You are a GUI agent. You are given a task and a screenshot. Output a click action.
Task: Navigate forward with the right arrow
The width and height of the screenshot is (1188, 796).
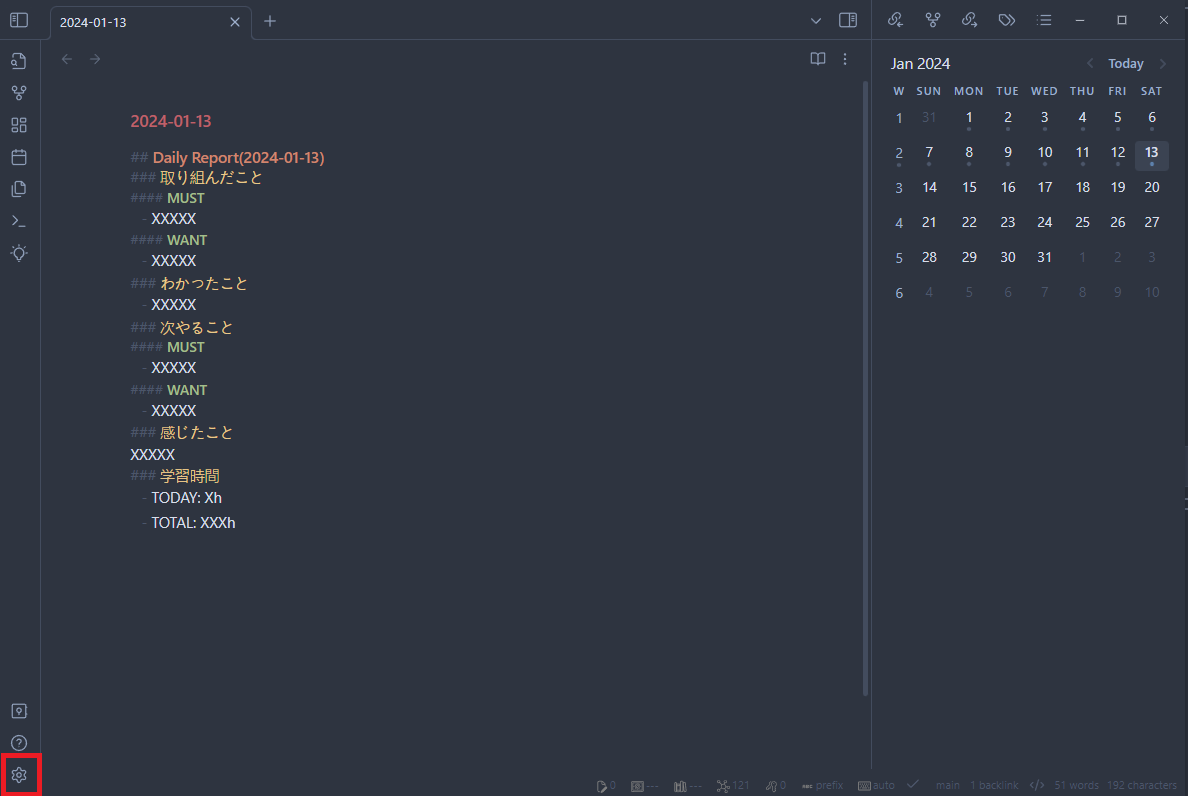tap(95, 59)
